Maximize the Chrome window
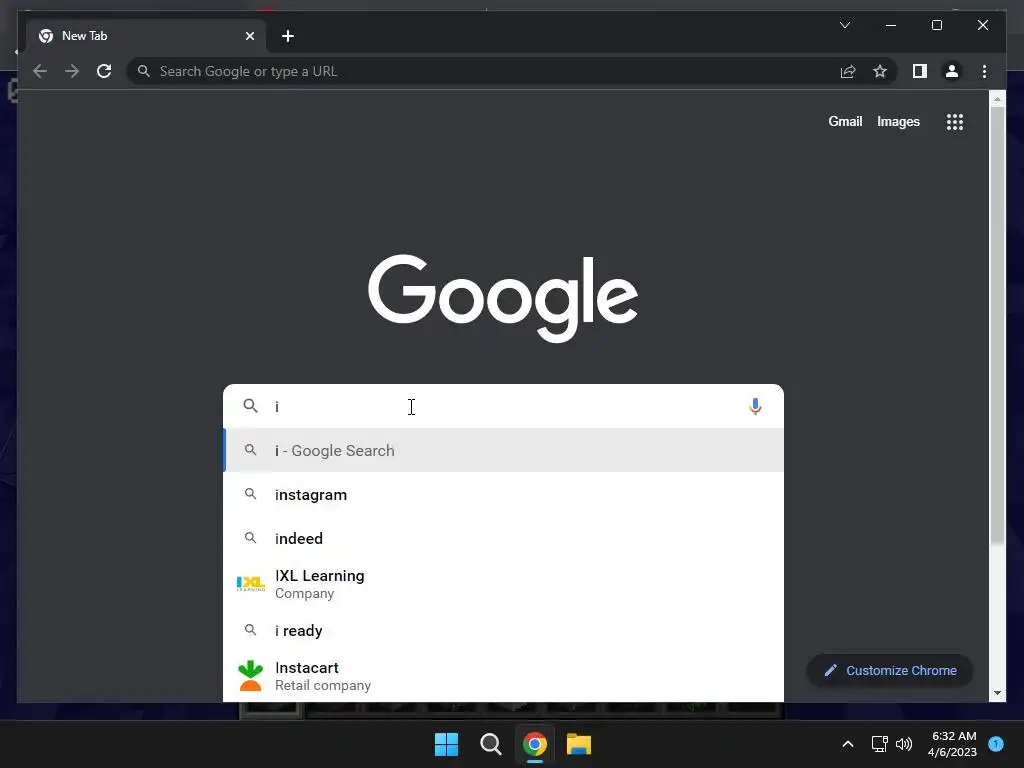The image size is (1024, 768). pyautogui.click(x=936, y=25)
